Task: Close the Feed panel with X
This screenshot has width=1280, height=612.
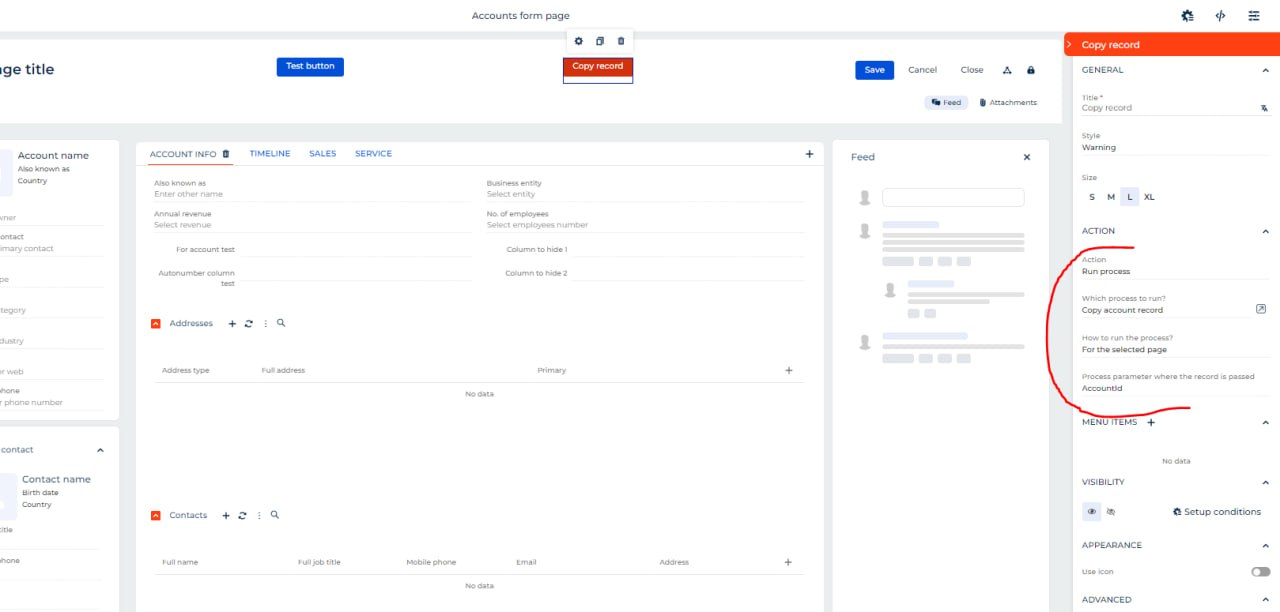Action: pos(1026,157)
